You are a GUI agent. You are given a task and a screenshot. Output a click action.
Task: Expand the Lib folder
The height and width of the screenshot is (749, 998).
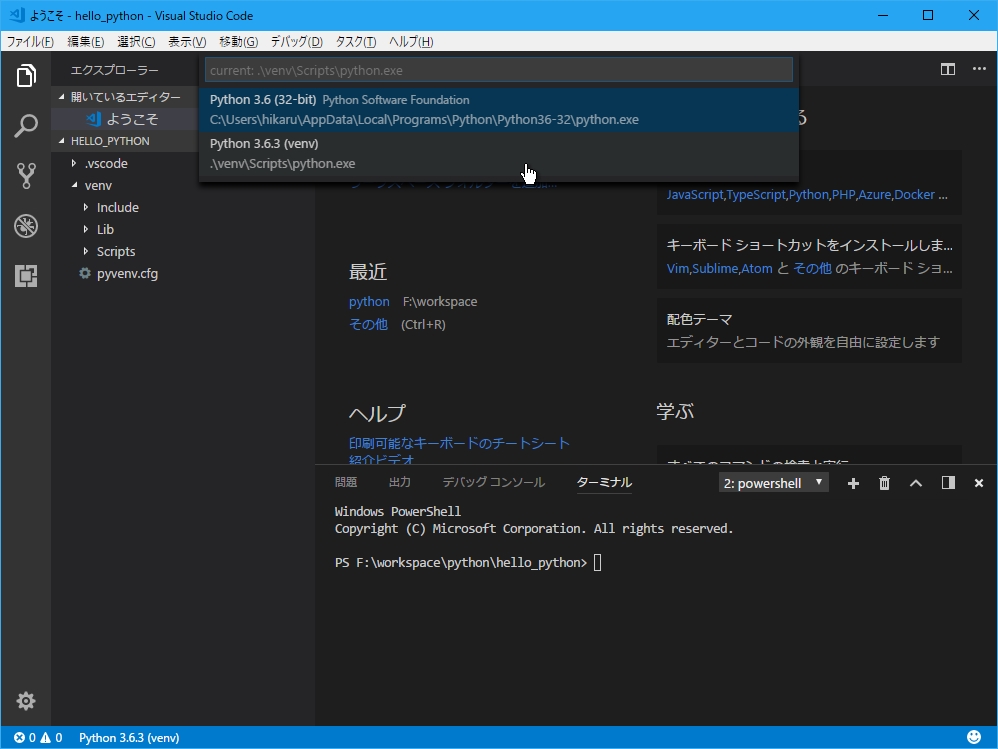(86, 229)
